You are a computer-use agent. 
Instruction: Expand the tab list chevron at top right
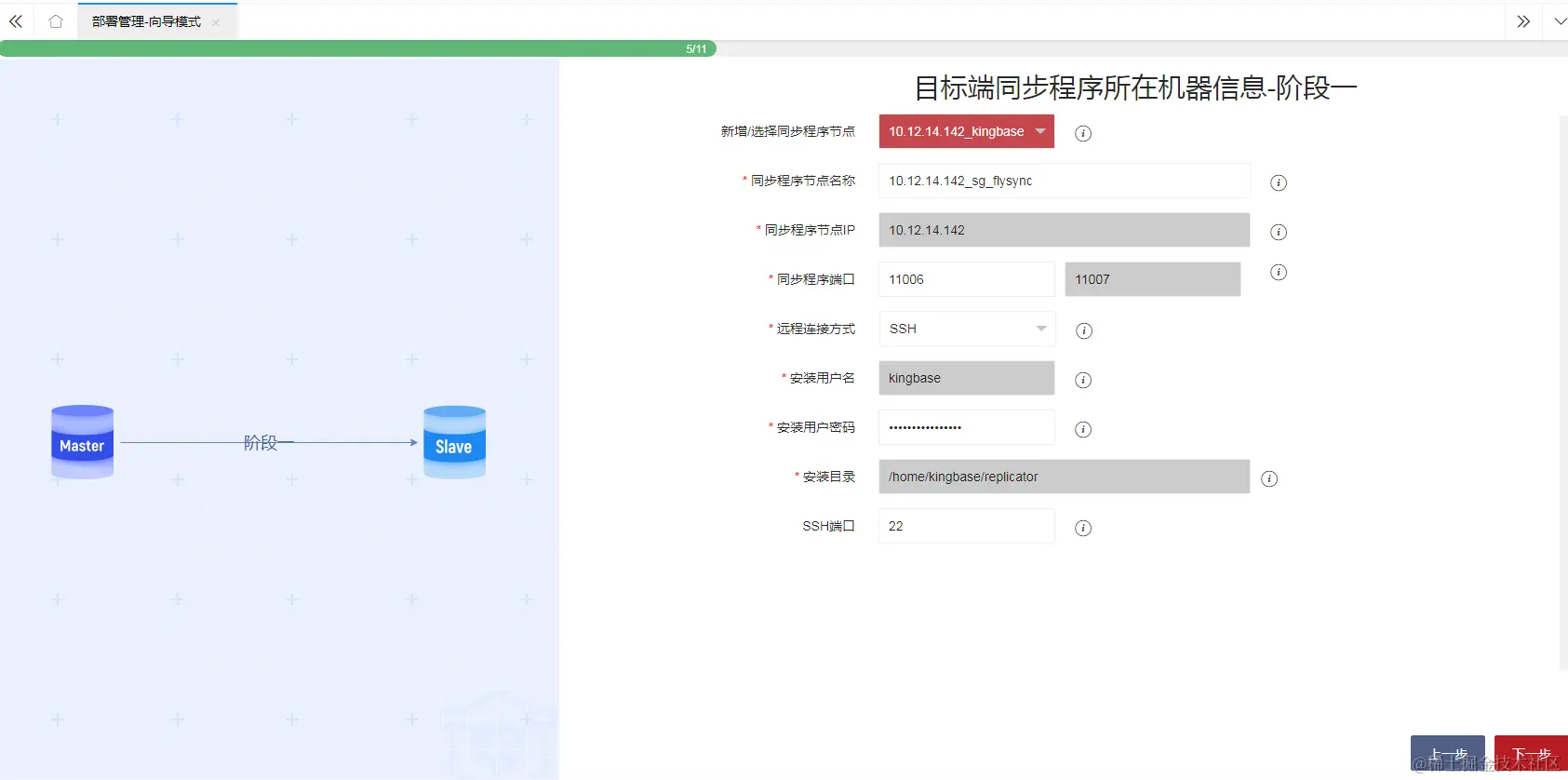(x=1560, y=21)
